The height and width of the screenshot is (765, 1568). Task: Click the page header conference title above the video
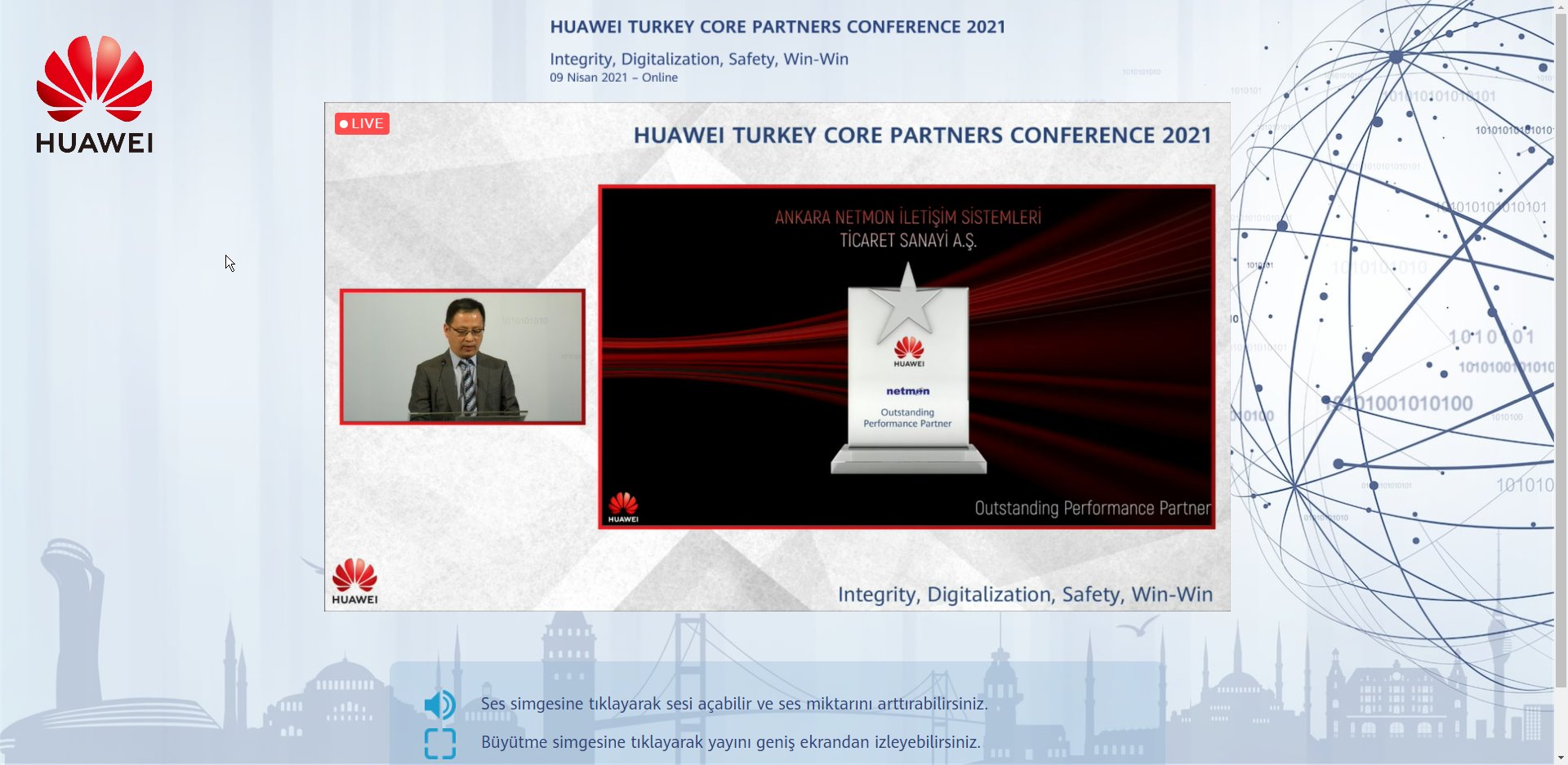coord(777,27)
